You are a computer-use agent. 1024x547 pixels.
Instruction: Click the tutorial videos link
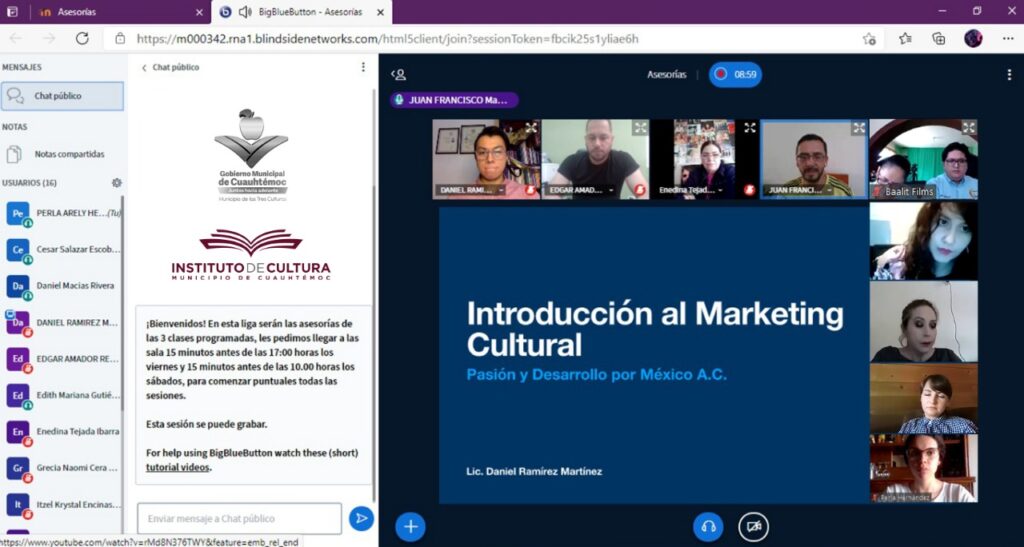(x=177, y=467)
